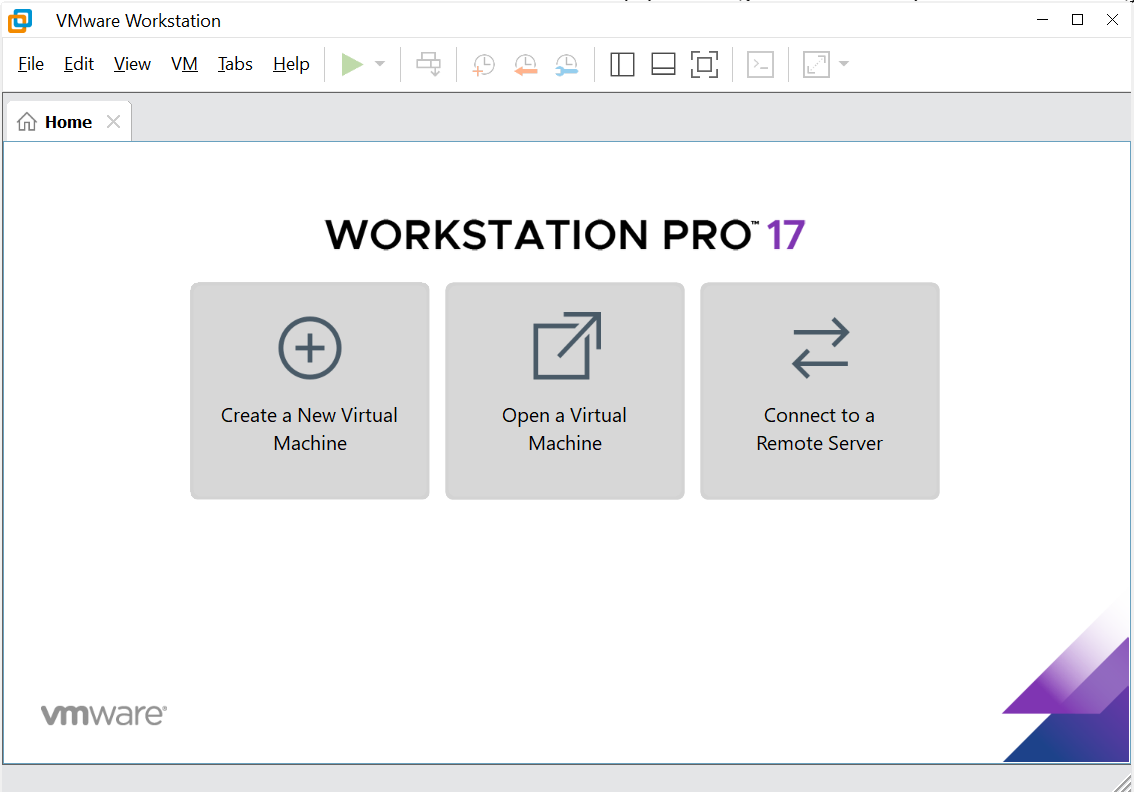Image resolution: width=1134 pixels, height=792 pixels.
Task: Expand the power options dropdown arrow
Action: point(380,65)
